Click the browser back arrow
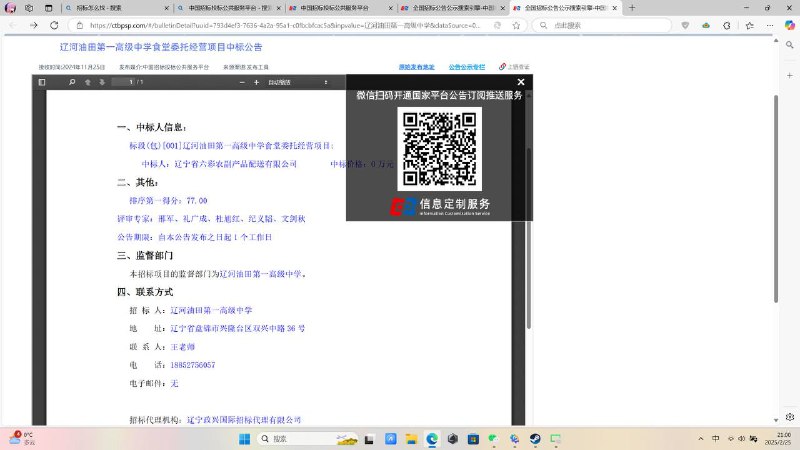Screen dimensions: 800x450 coord(13,25)
